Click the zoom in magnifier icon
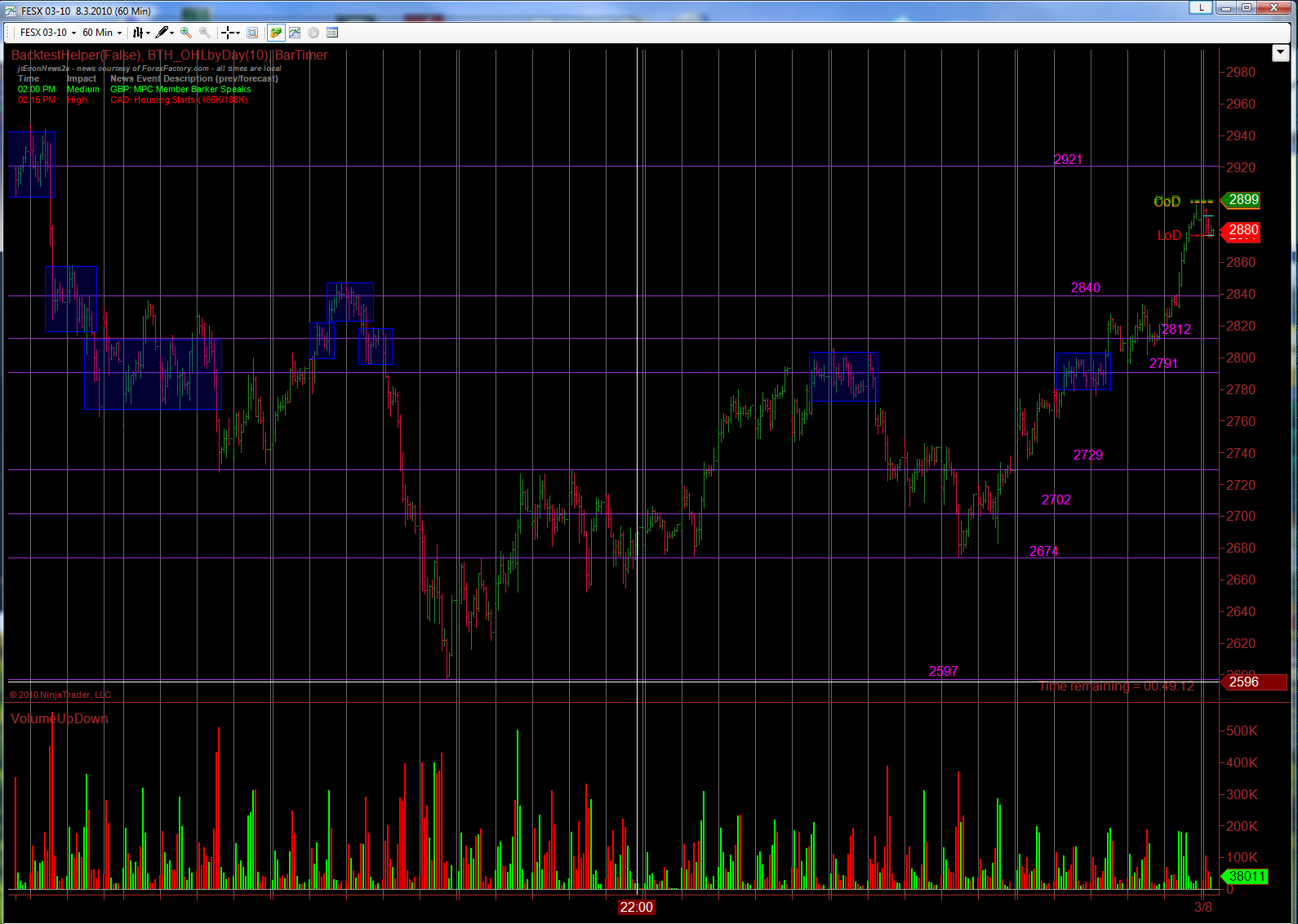The height and width of the screenshot is (924, 1298). (x=186, y=33)
